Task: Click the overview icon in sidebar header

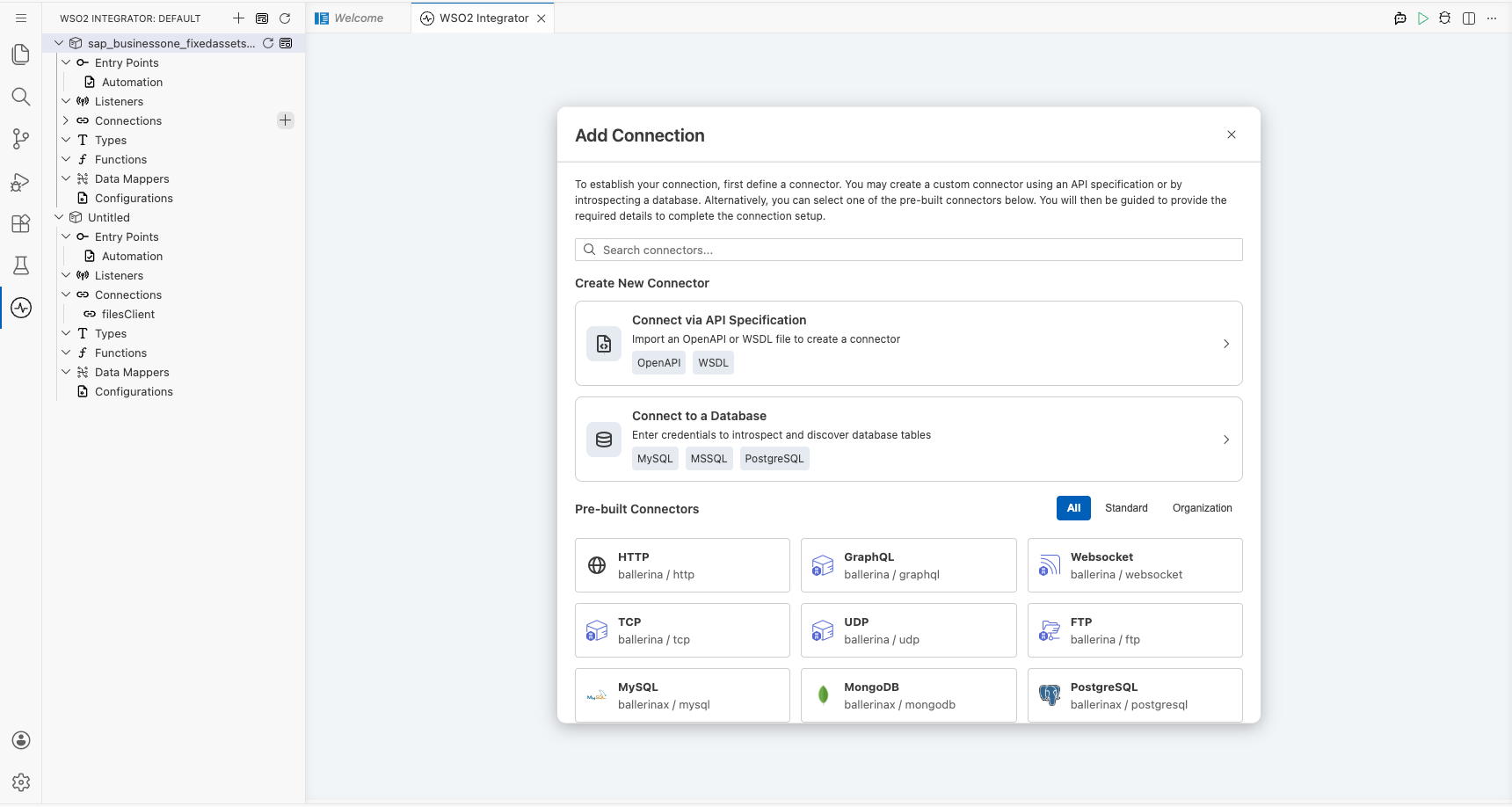Action: (x=262, y=18)
